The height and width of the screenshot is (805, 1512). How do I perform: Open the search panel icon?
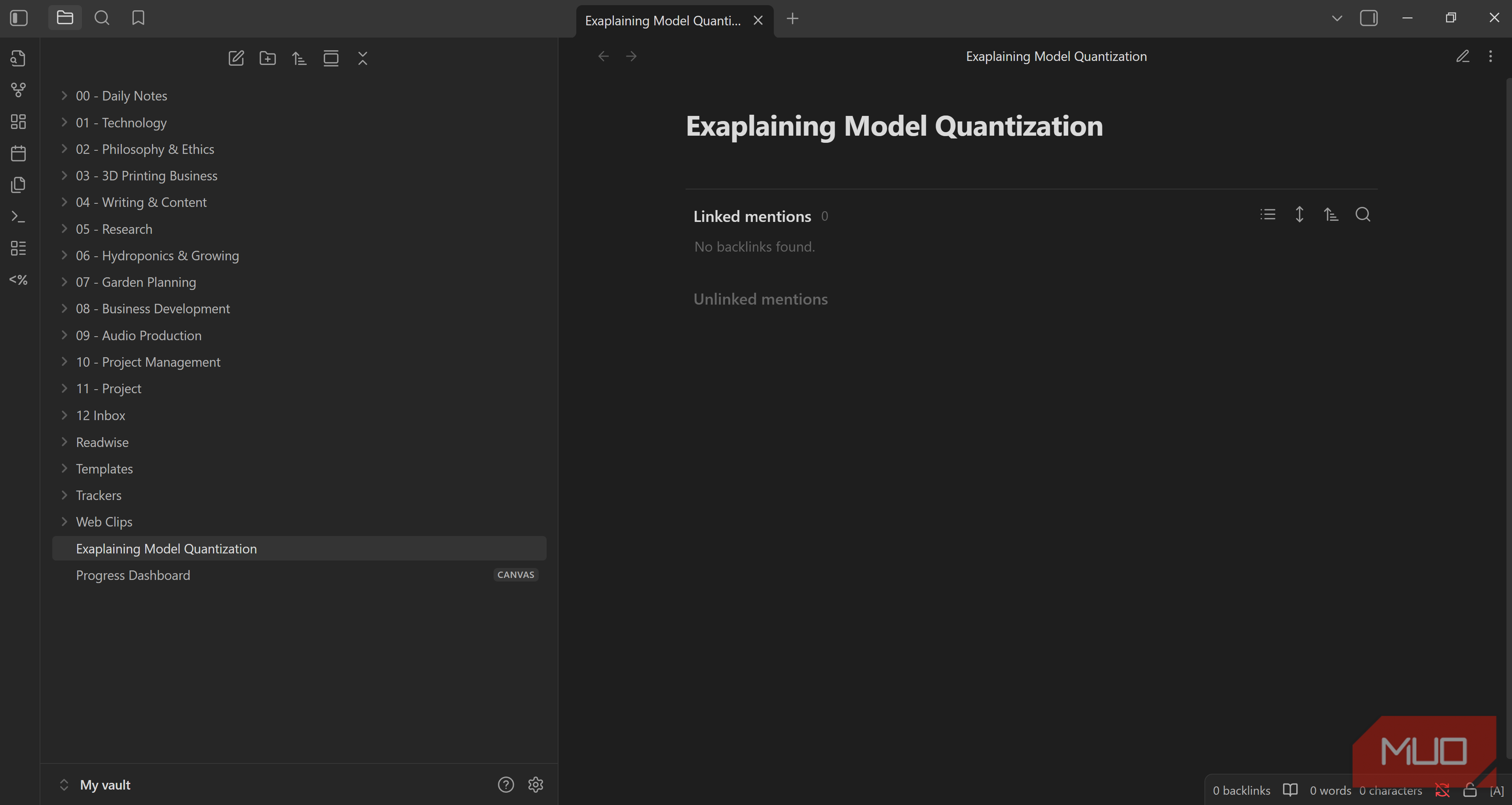click(x=102, y=18)
